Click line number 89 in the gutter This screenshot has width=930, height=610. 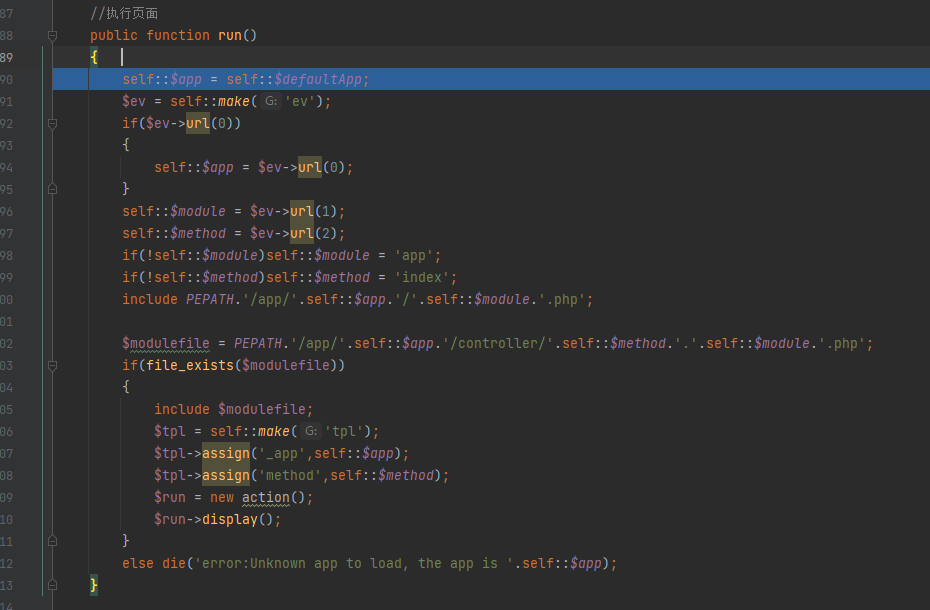pos(7,58)
